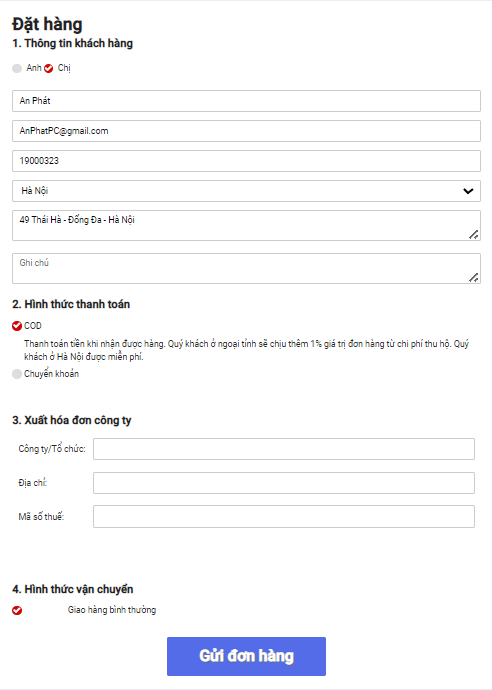Click the invoice Địa chỉ input field

[x=284, y=483]
